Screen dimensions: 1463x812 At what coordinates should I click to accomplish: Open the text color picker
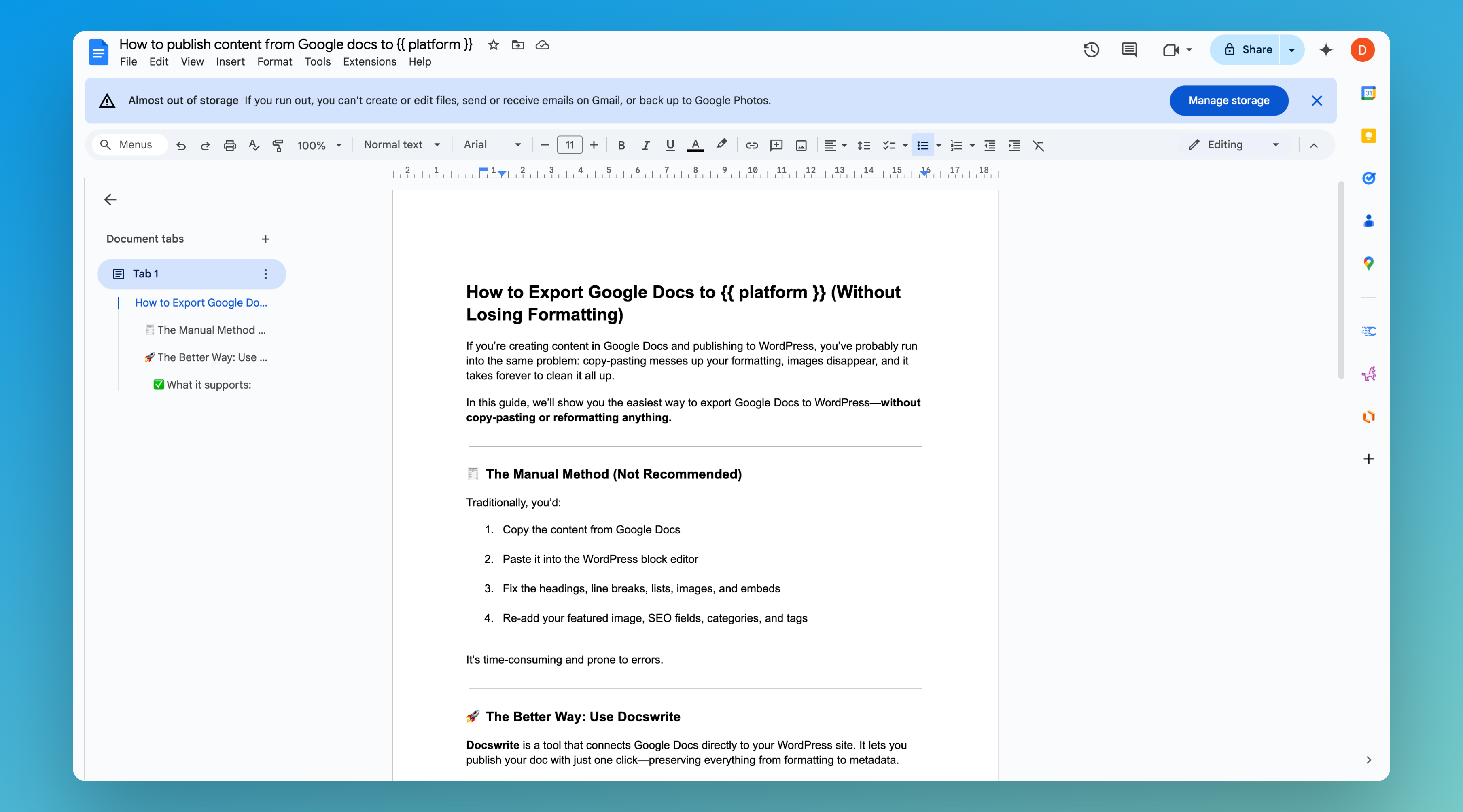point(695,145)
